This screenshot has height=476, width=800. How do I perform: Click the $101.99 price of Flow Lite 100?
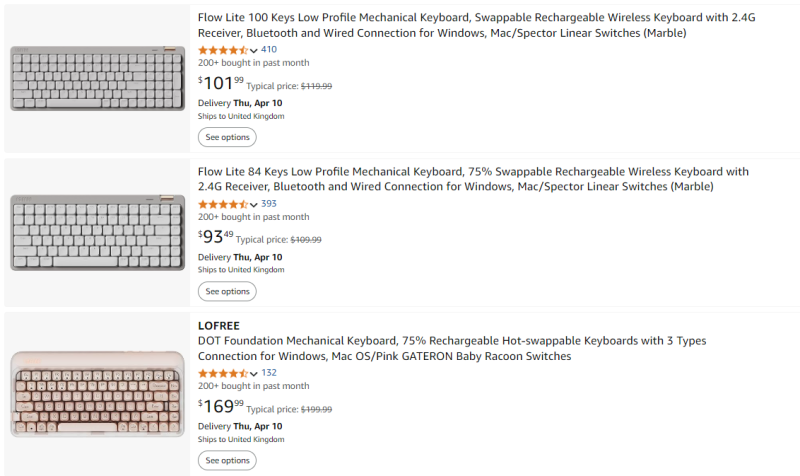click(x=221, y=83)
